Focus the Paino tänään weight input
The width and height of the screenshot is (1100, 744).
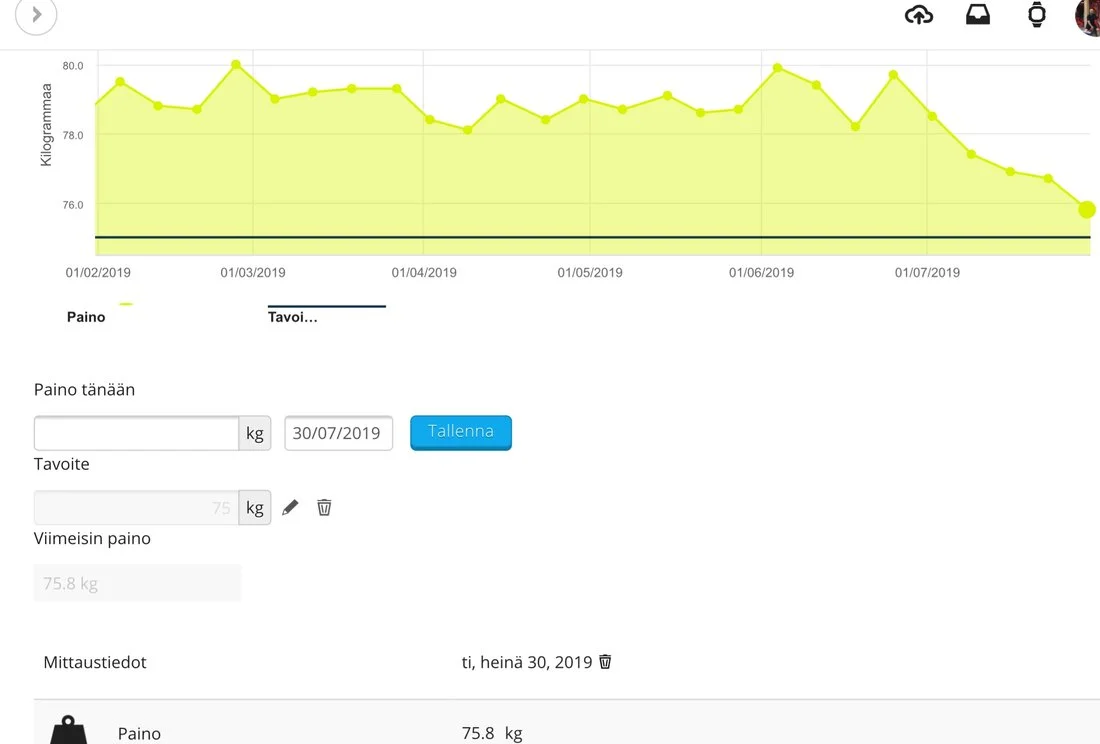point(136,433)
